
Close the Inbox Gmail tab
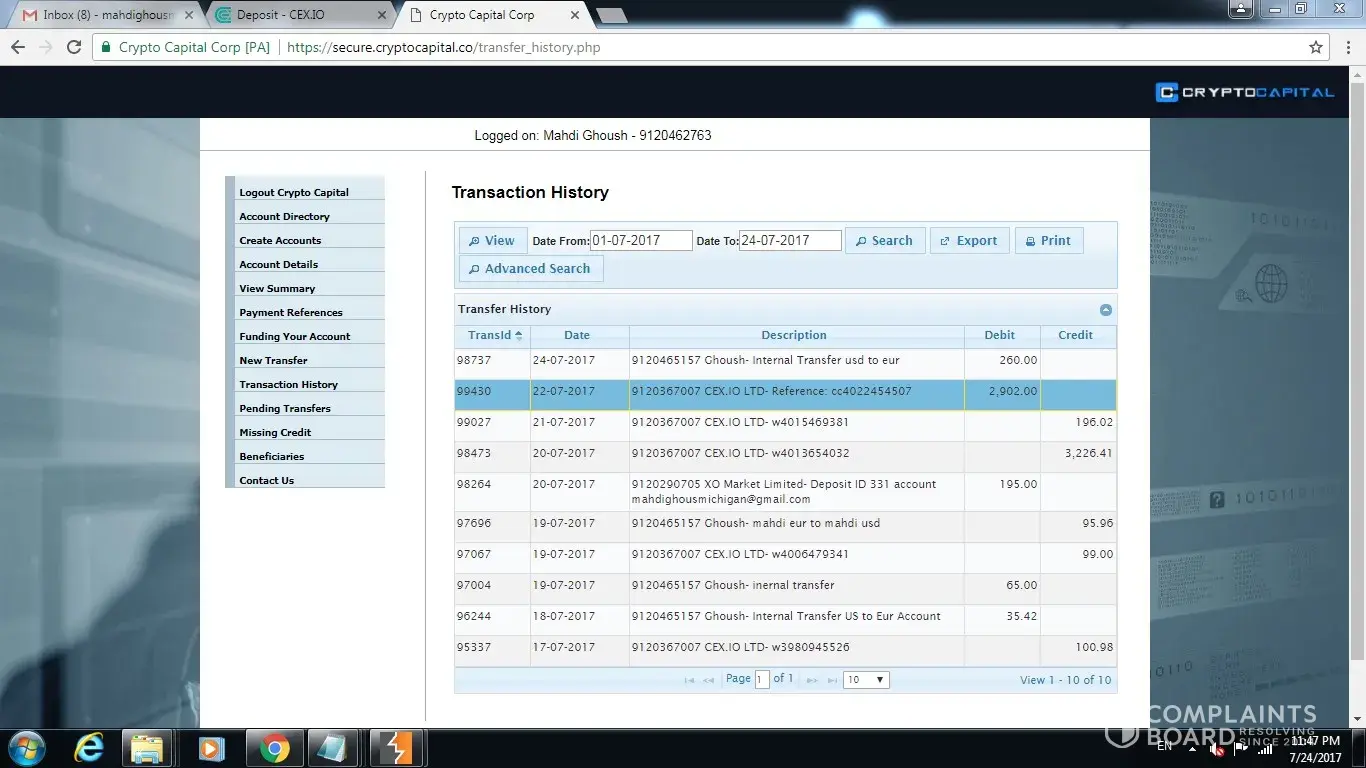click(x=189, y=15)
